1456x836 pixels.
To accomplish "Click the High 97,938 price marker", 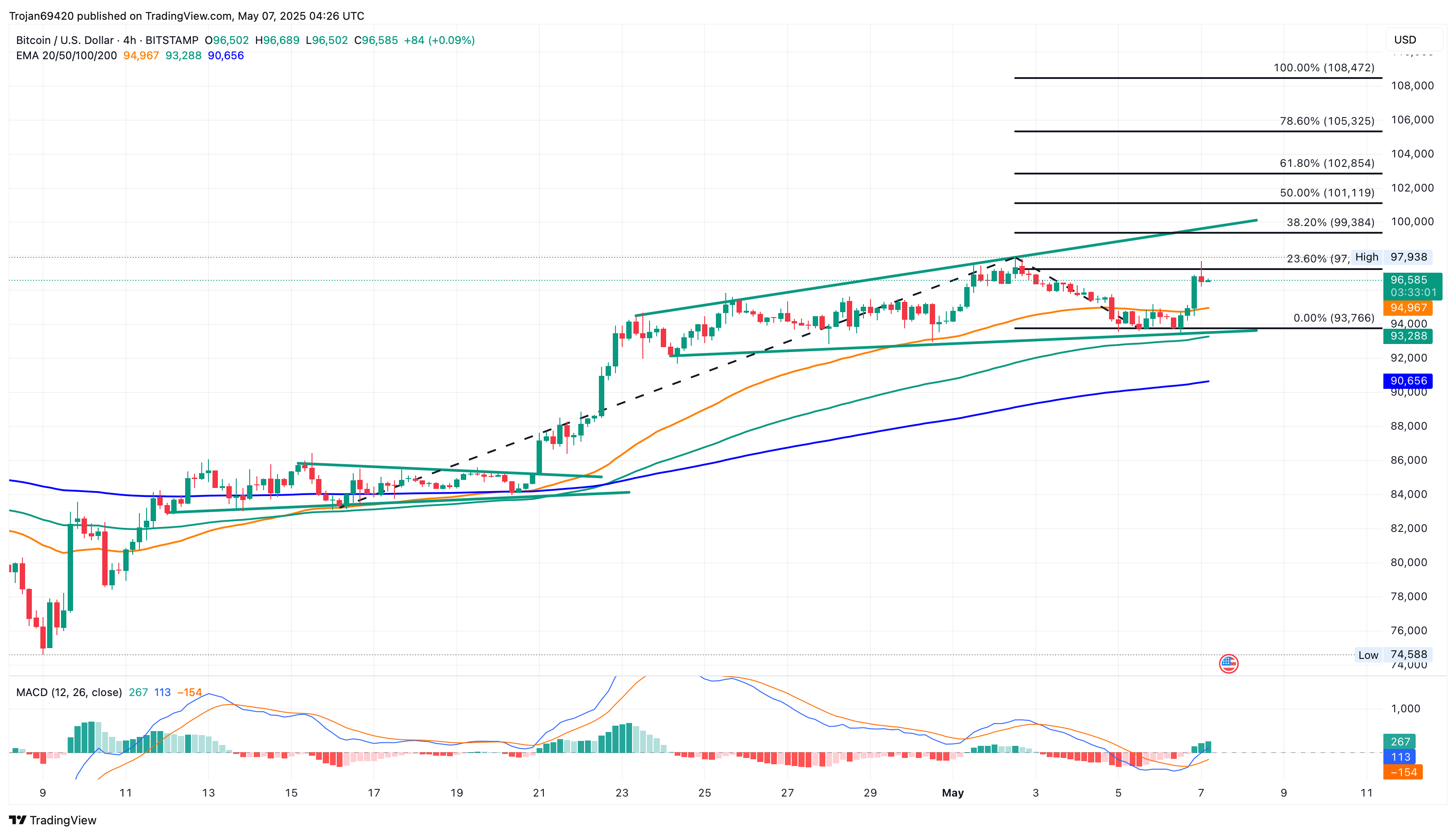I will tap(1391, 257).
